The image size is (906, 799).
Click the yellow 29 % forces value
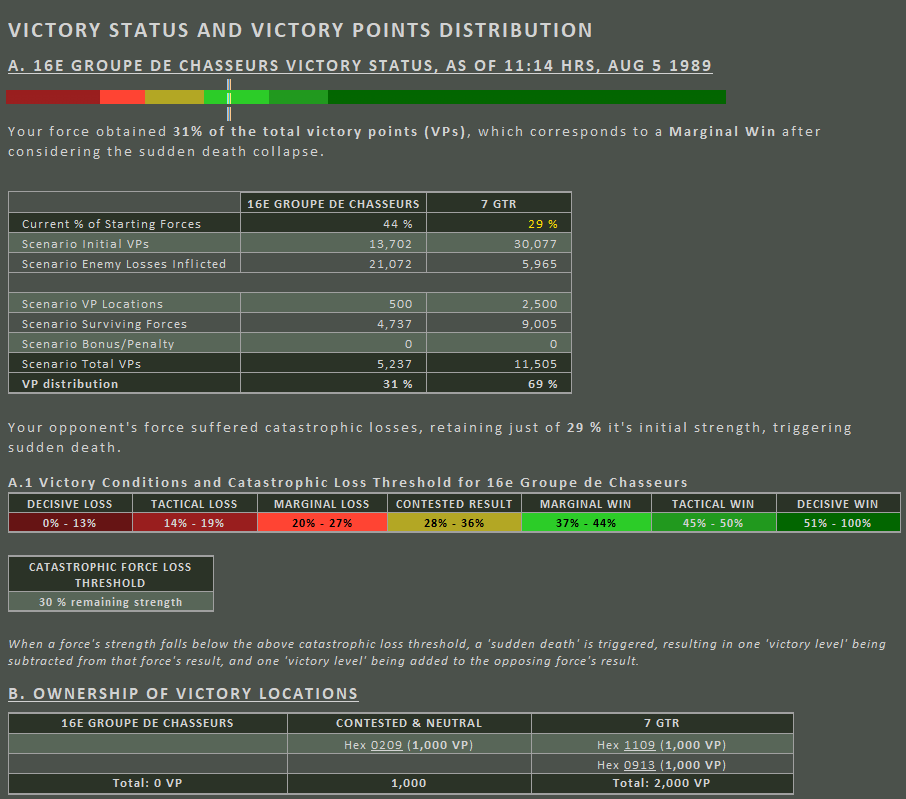point(544,224)
